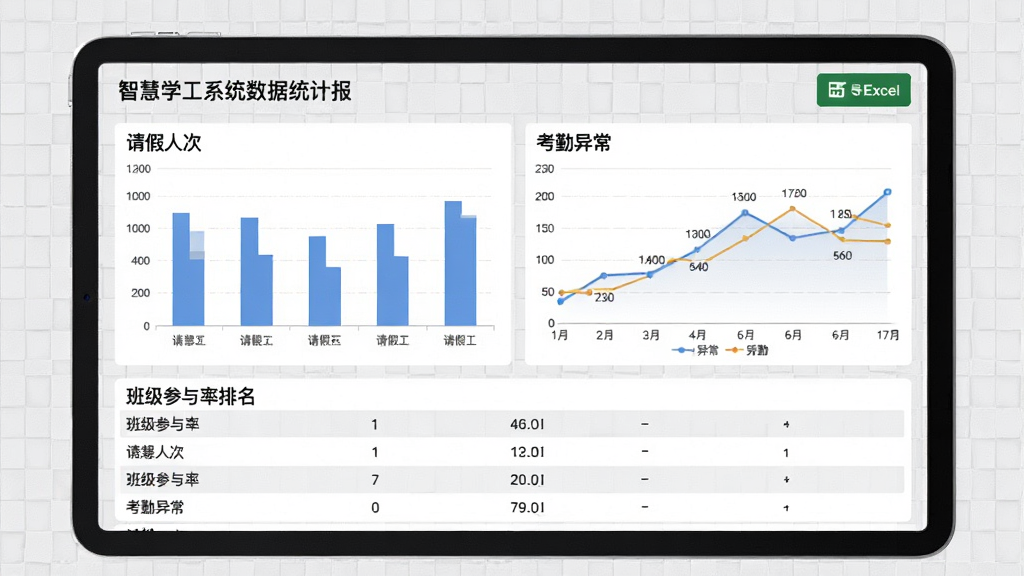Viewport: 1024px width, 576px height.
Task: Click the 560 data label on the line chart
Action: (x=842, y=256)
